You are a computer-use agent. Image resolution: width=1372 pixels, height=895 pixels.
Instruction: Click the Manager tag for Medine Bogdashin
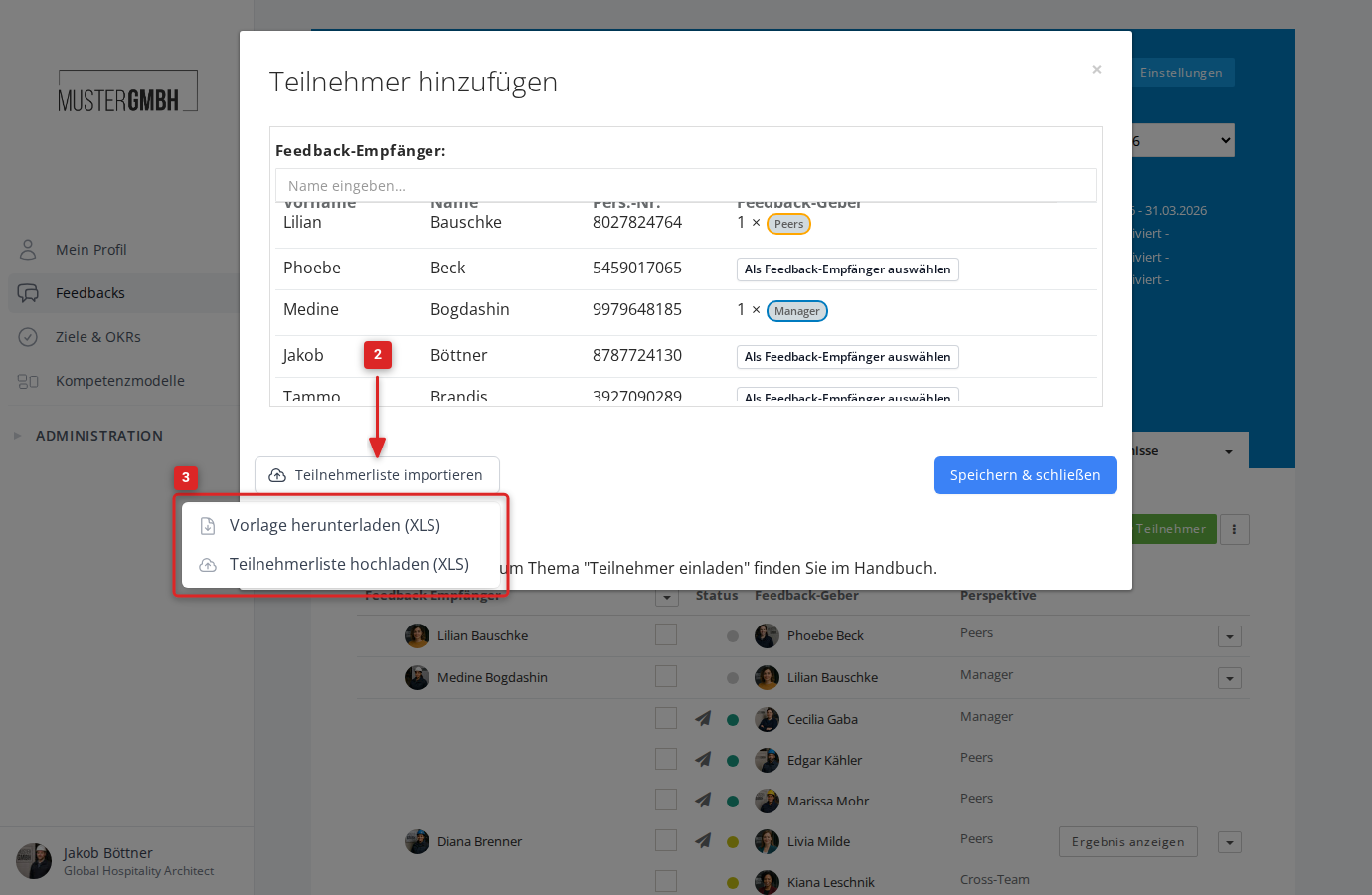[797, 311]
